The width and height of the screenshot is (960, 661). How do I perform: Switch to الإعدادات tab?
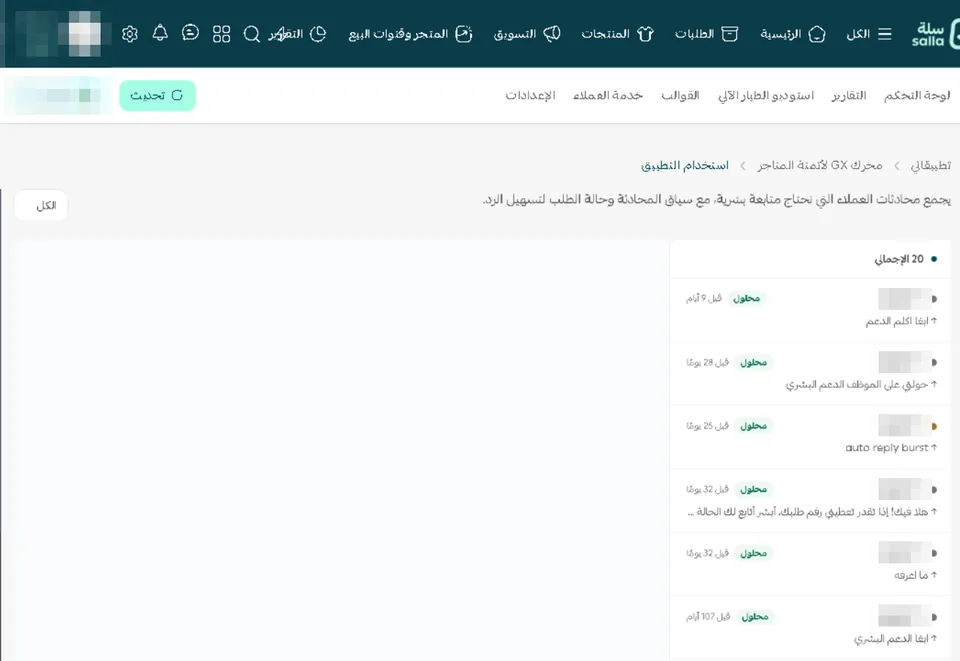[x=530, y=95]
